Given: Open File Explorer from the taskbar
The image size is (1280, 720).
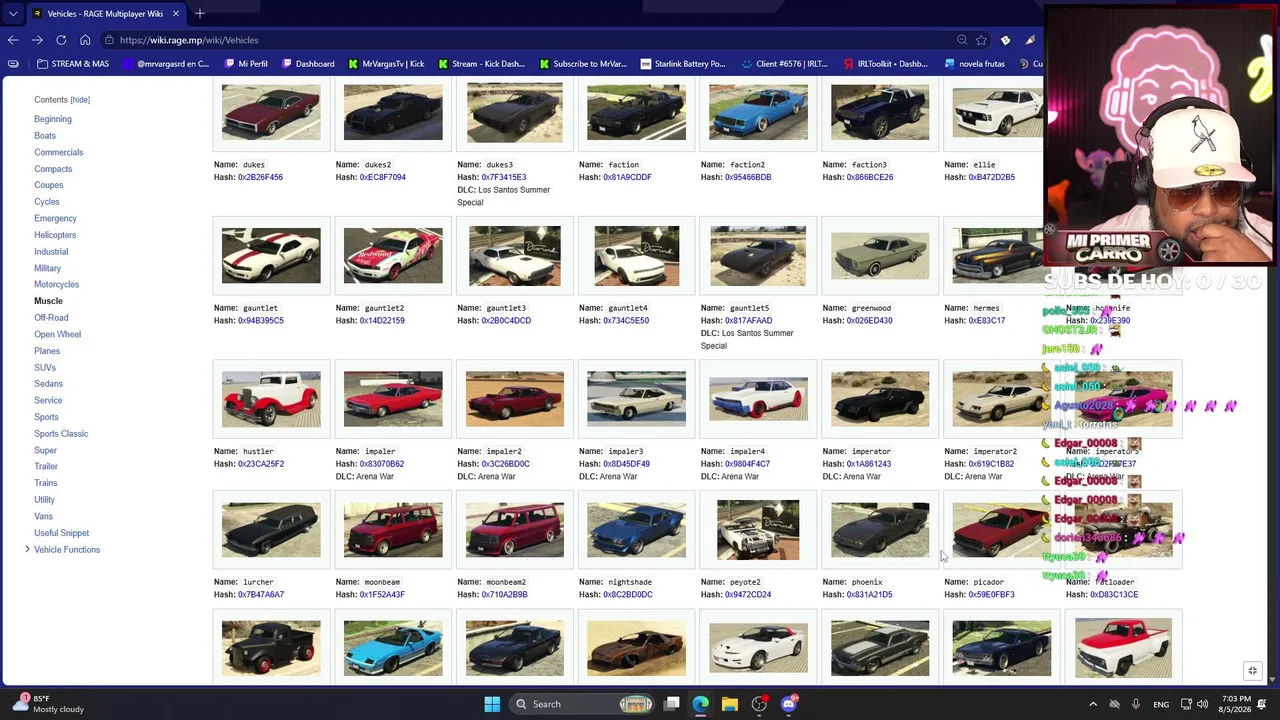Looking at the screenshot, I should tap(730, 704).
